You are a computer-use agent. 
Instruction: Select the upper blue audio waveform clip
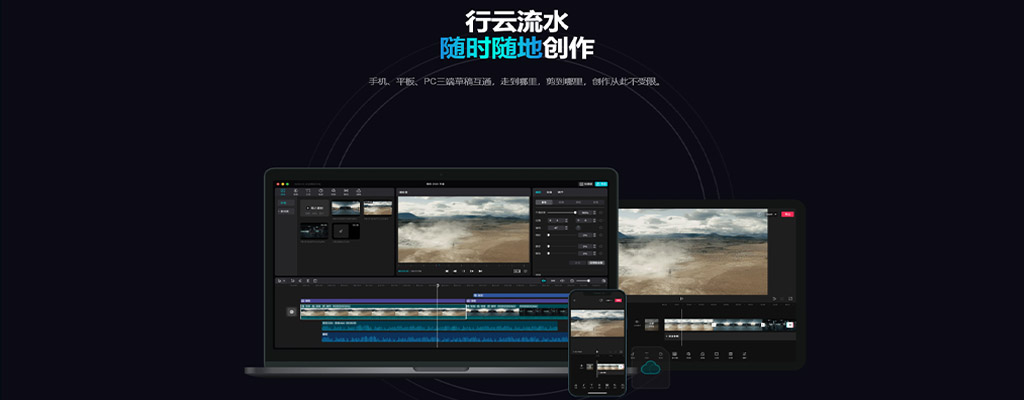pyautogui.click(x=440, y=326)
